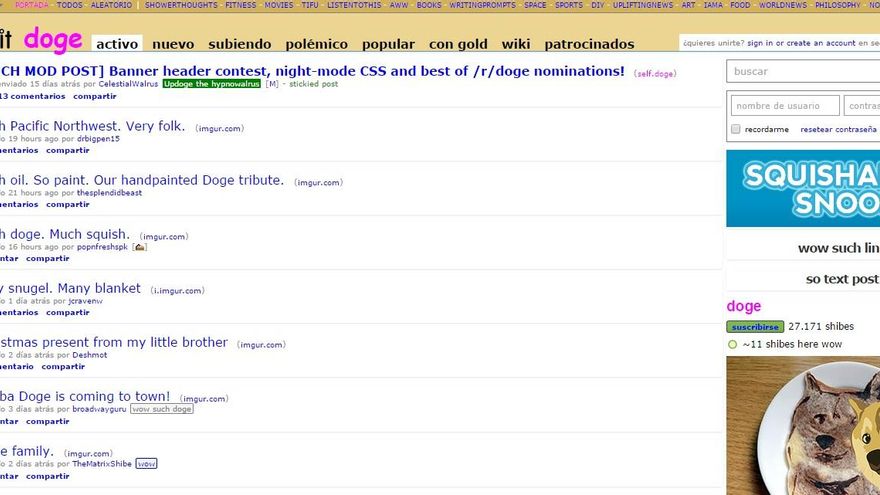Click the pink doge subreddit logo
880x495 pixels.
[x=52, y=40]
